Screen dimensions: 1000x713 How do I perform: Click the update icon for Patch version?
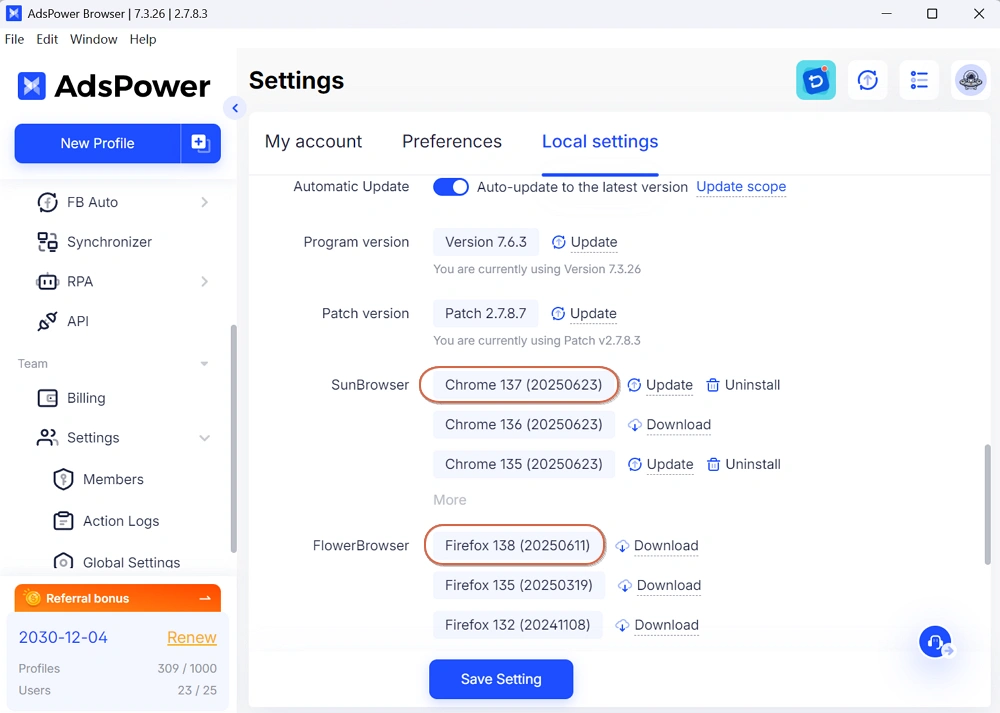click(558, 314)
